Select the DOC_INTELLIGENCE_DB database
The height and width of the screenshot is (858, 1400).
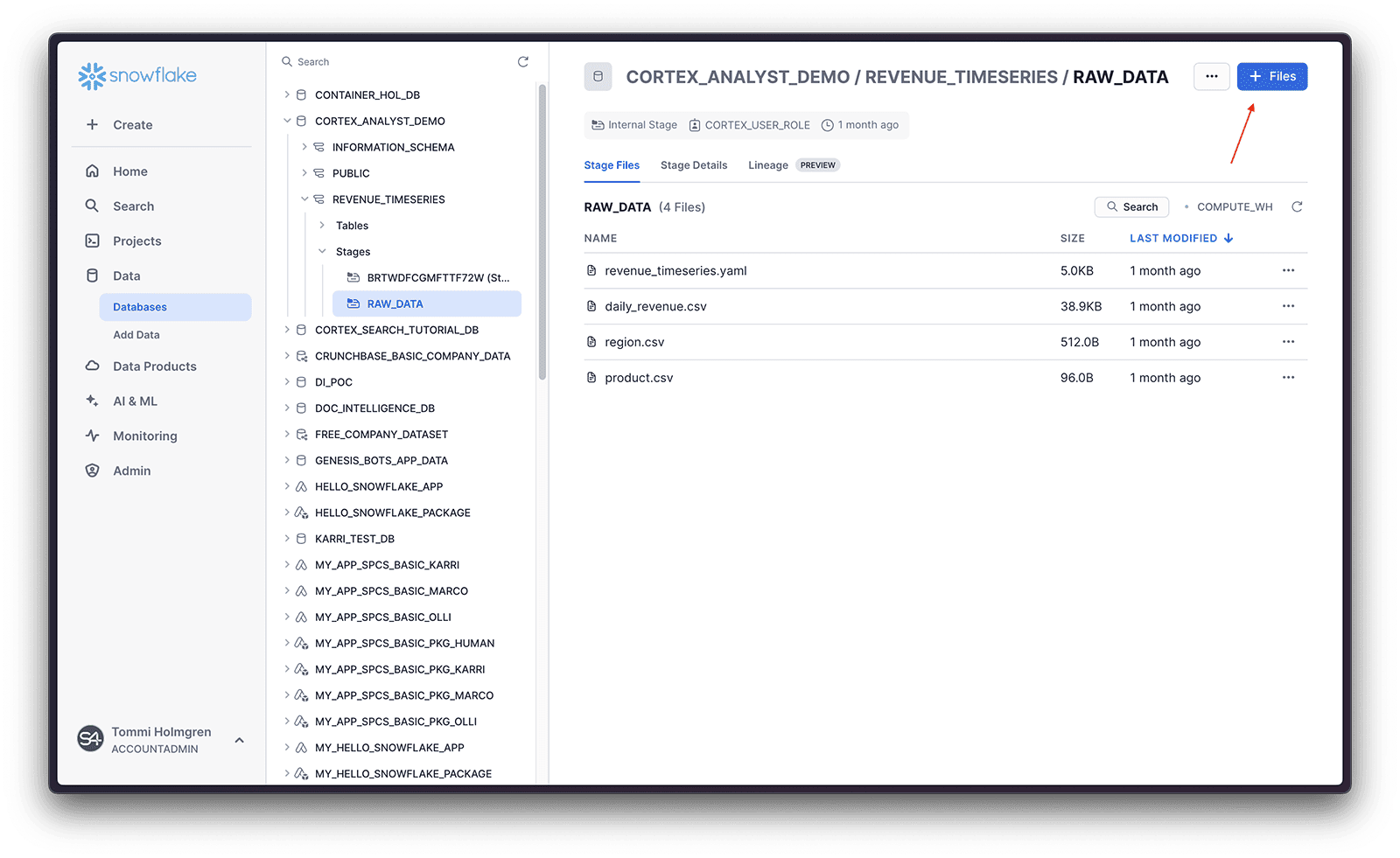(374, 408)
